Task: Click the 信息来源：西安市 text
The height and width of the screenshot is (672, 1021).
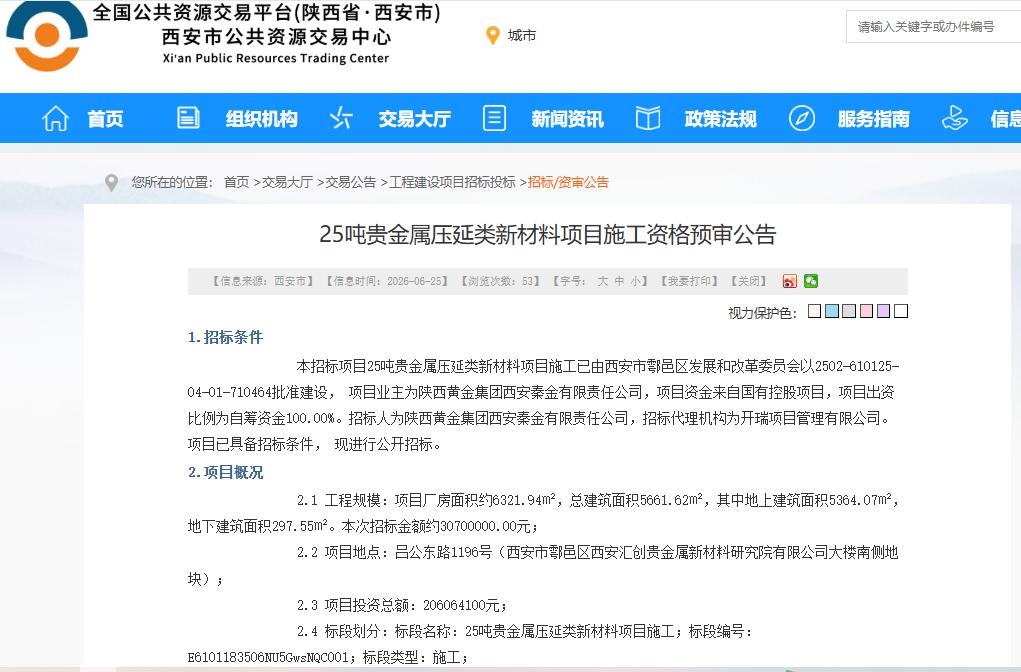Action: (x=263, y=281)
